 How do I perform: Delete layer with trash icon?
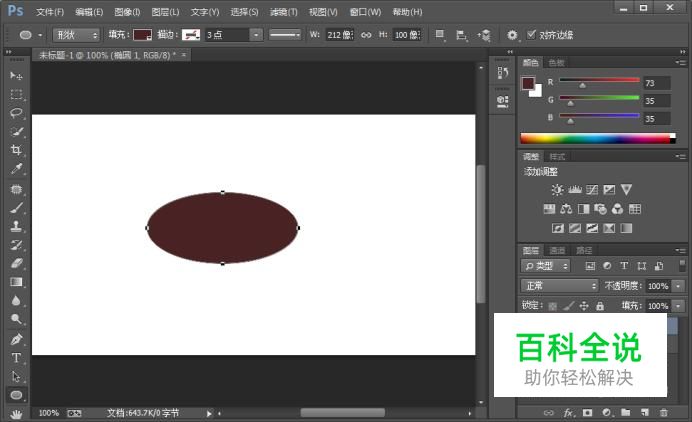click(x=663, y=413)
